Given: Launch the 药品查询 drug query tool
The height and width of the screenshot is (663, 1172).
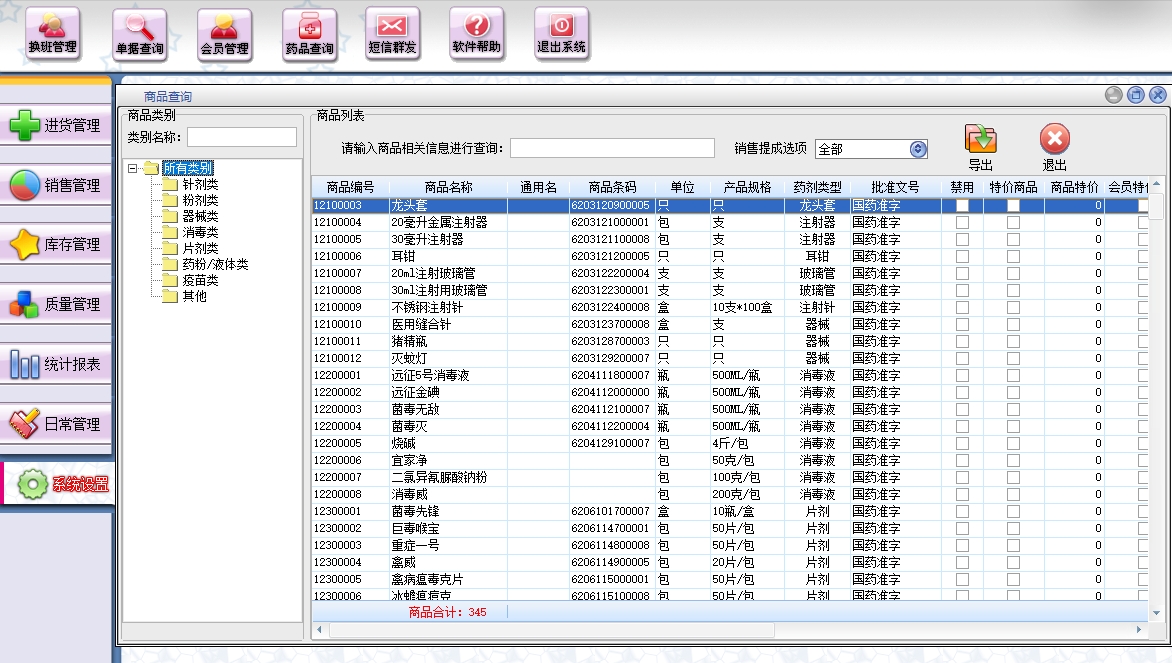Looking at the screenshot, I should tap(309, 33).
